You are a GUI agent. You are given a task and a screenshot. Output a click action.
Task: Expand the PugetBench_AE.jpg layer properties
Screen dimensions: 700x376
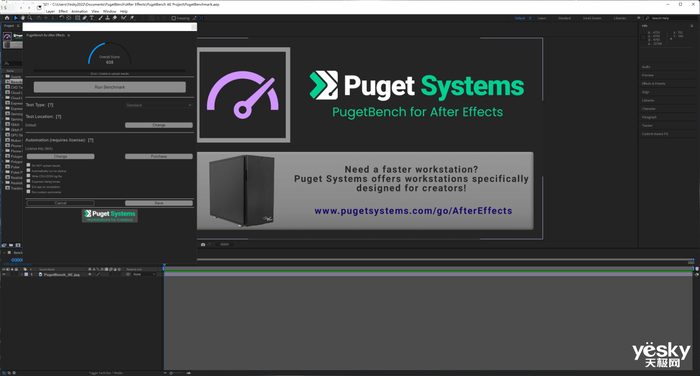pos(22,274)
